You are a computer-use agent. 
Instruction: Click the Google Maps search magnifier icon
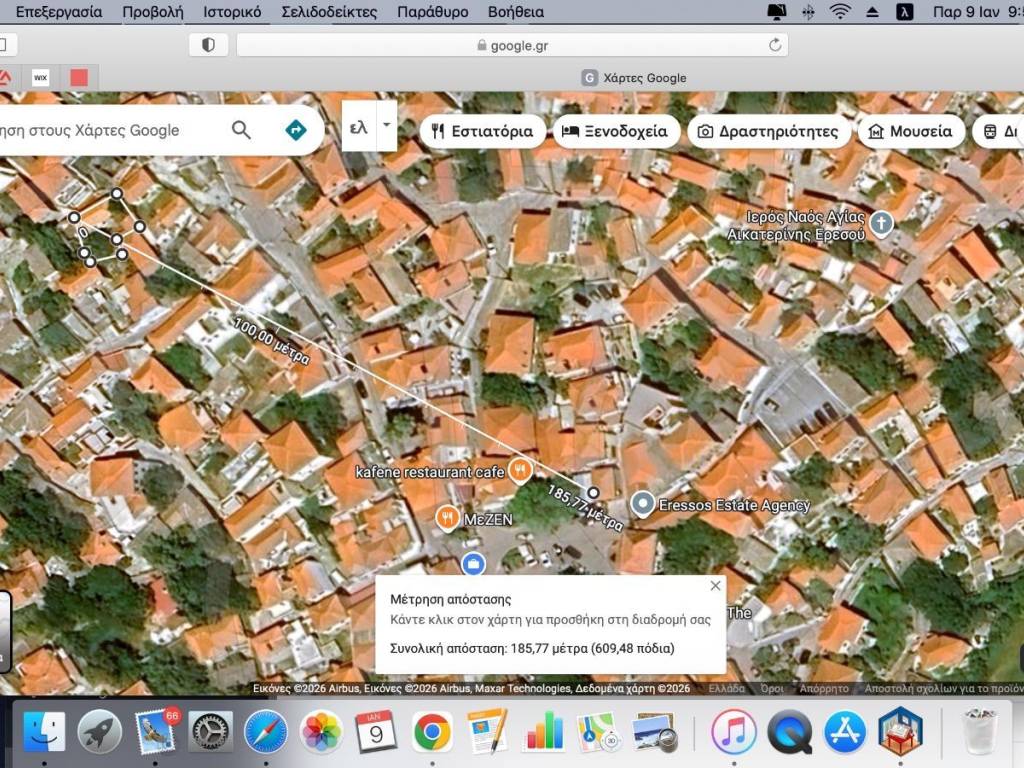pyautogui.click(x=241, y=130)
